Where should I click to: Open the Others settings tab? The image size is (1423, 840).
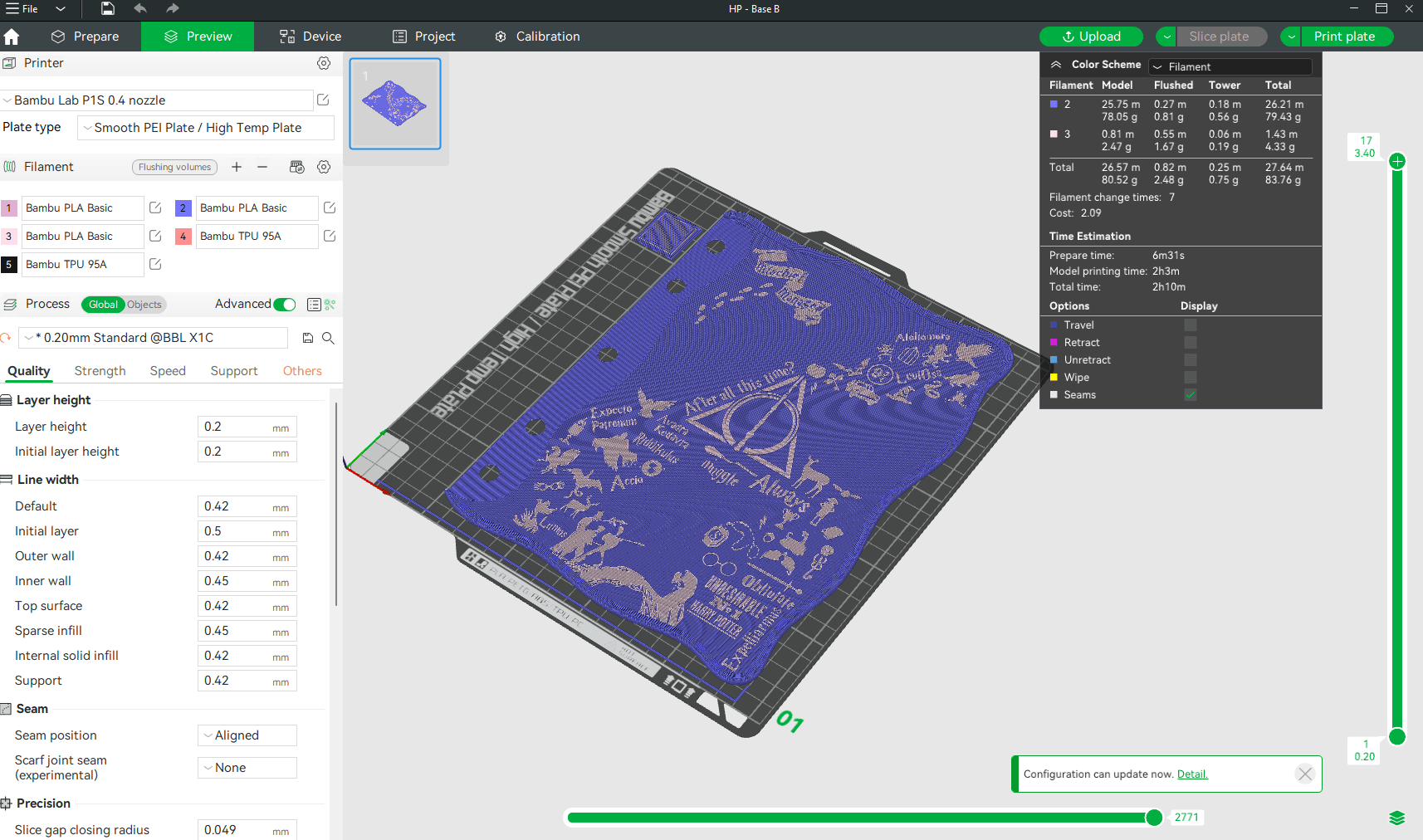(x=302, y=371)
